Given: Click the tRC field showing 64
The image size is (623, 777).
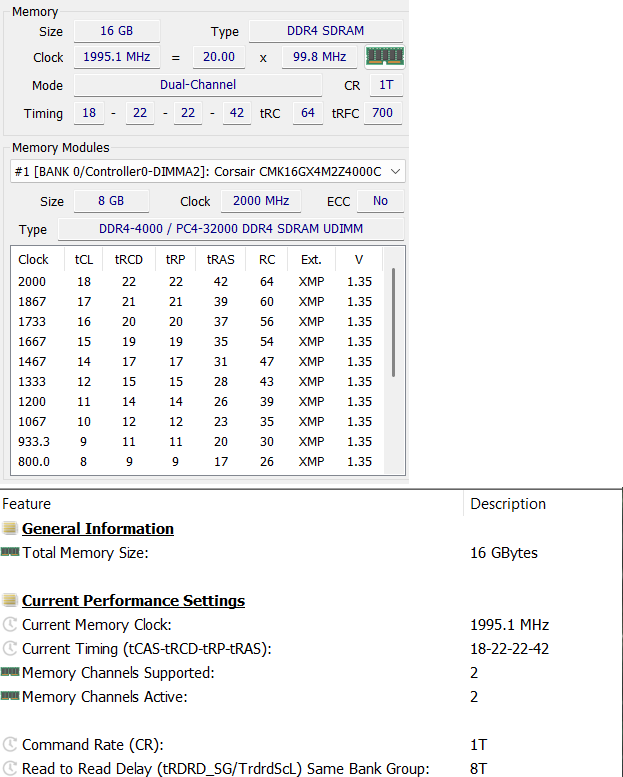Looking at the screenshot, I should click(308, 113).
